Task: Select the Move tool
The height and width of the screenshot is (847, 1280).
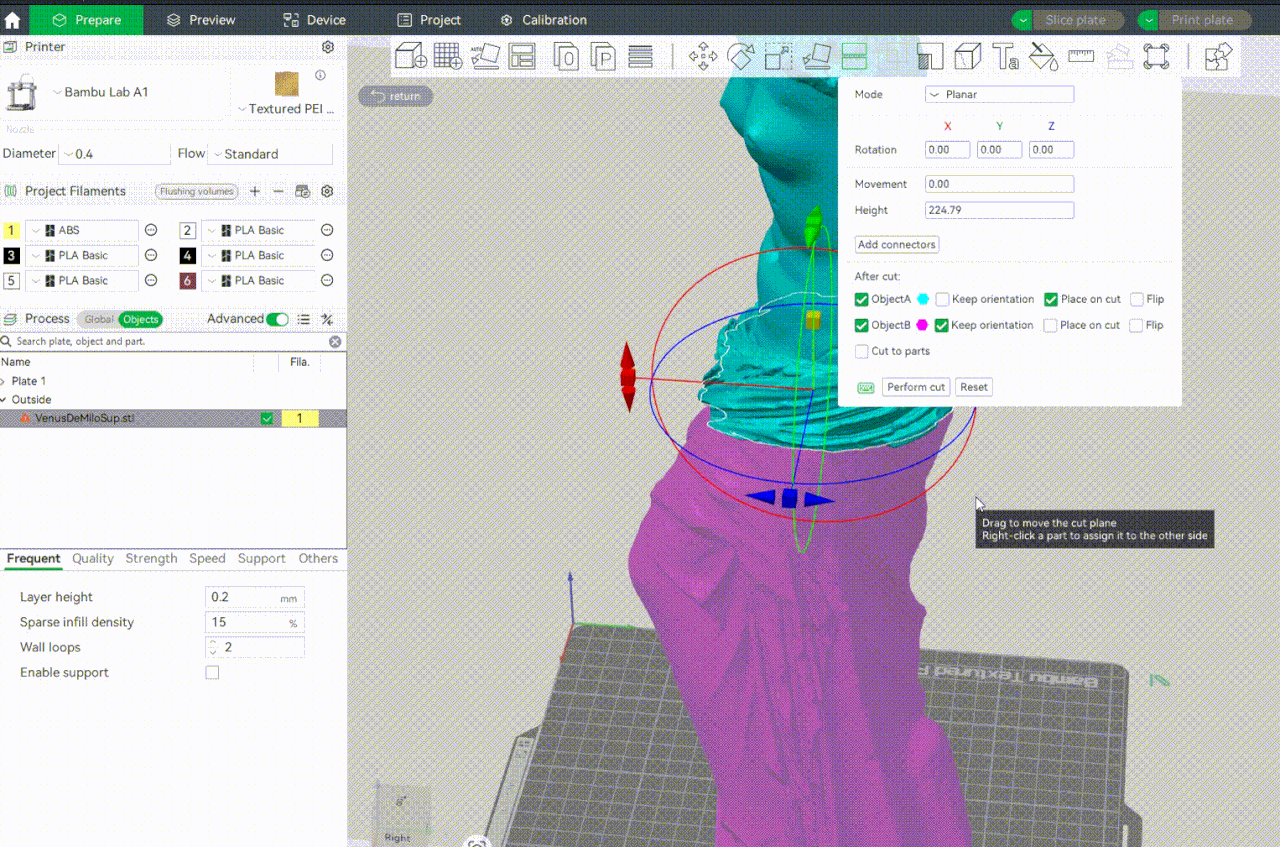Action: click(x=703, y=56)
